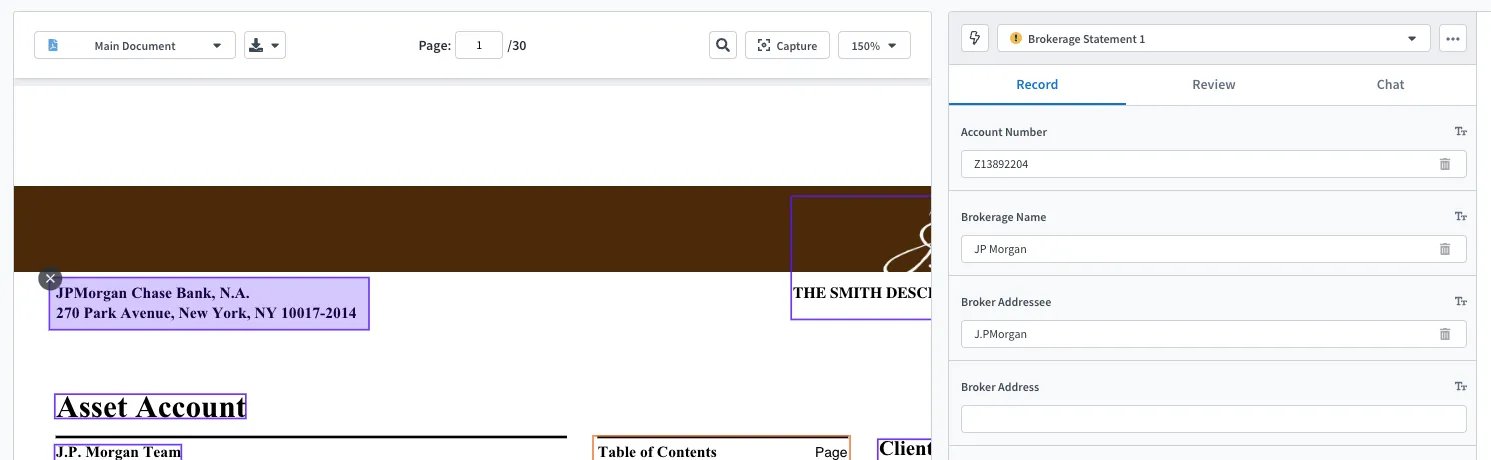The height and width of the screenshot is (460, 1491).
Task: Select the J.P. Morgan Team text box
Action: click(x=118, y=452)
